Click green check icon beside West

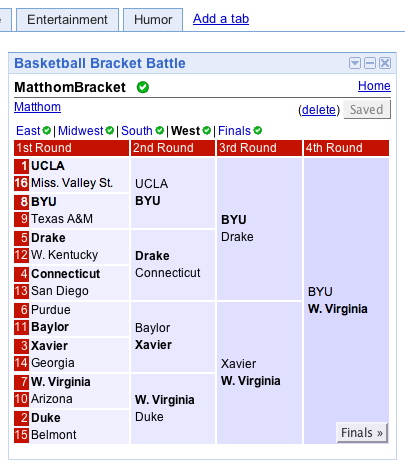207,130
